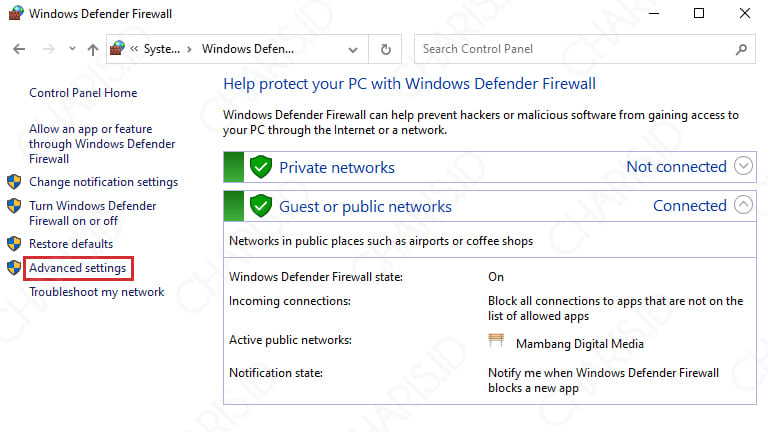Click shield icon beside Advanced settings
This screenshot has width=768, height=432.
[x=14, y=267]
